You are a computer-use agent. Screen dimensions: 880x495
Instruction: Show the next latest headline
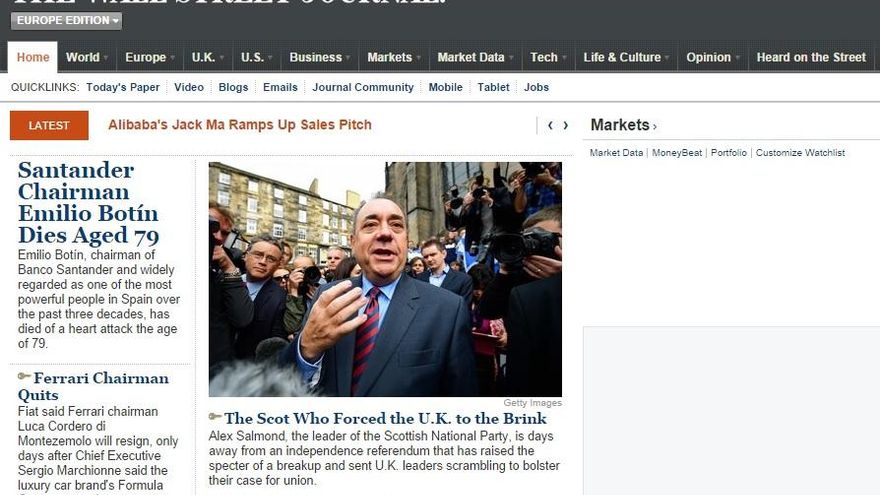(566, 125)
